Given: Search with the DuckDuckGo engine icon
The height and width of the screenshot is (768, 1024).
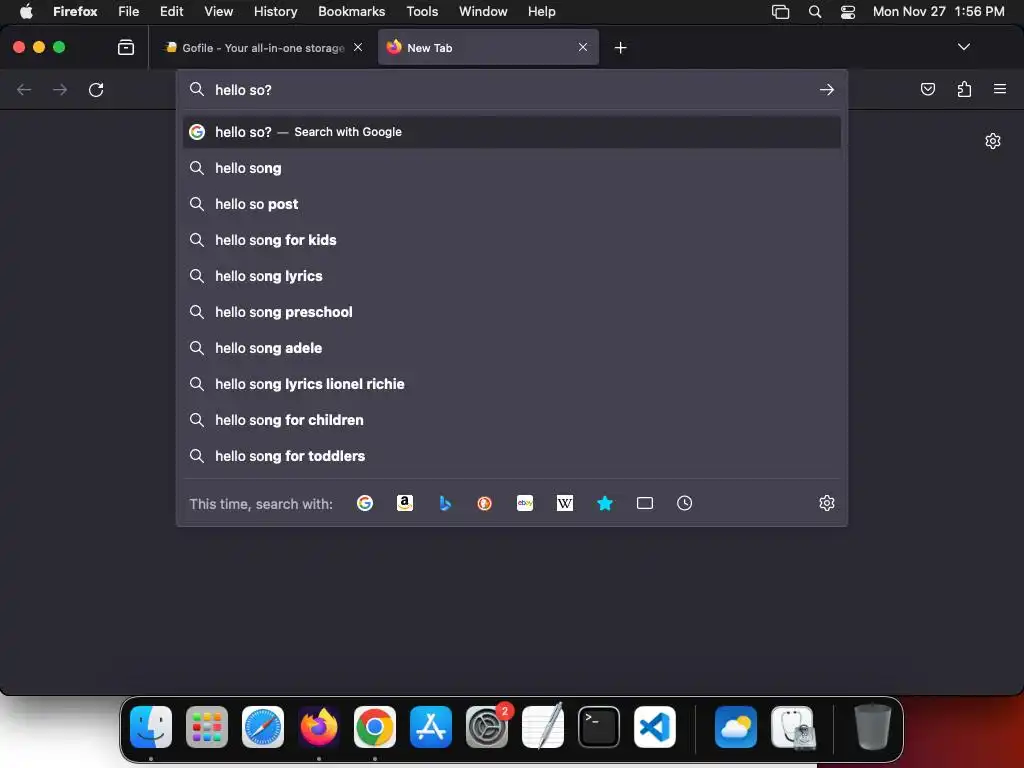Looking at the screenshot, I should [x=485, y=503].
